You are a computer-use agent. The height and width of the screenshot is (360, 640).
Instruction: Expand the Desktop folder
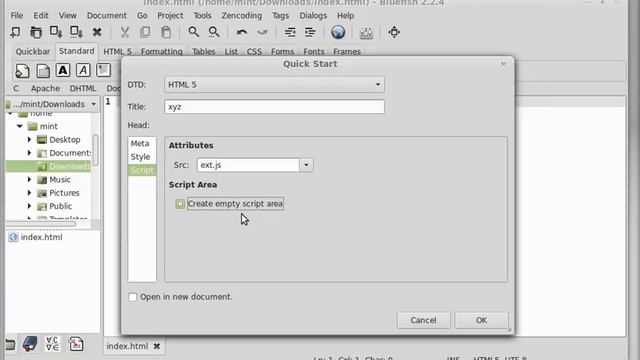pyautogui.click(x=29, y=140)
